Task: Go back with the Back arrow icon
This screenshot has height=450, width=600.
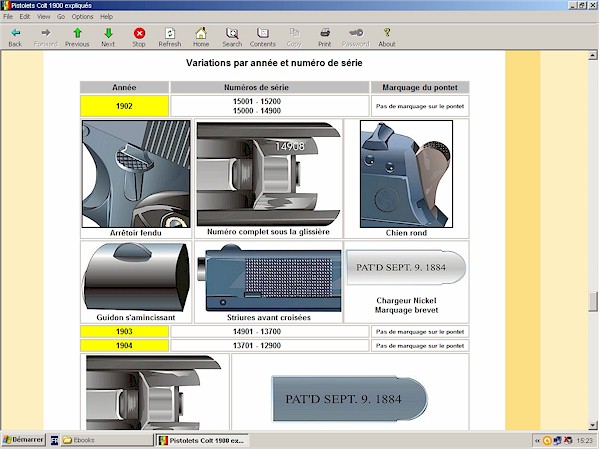Action: tap(15, 33)
